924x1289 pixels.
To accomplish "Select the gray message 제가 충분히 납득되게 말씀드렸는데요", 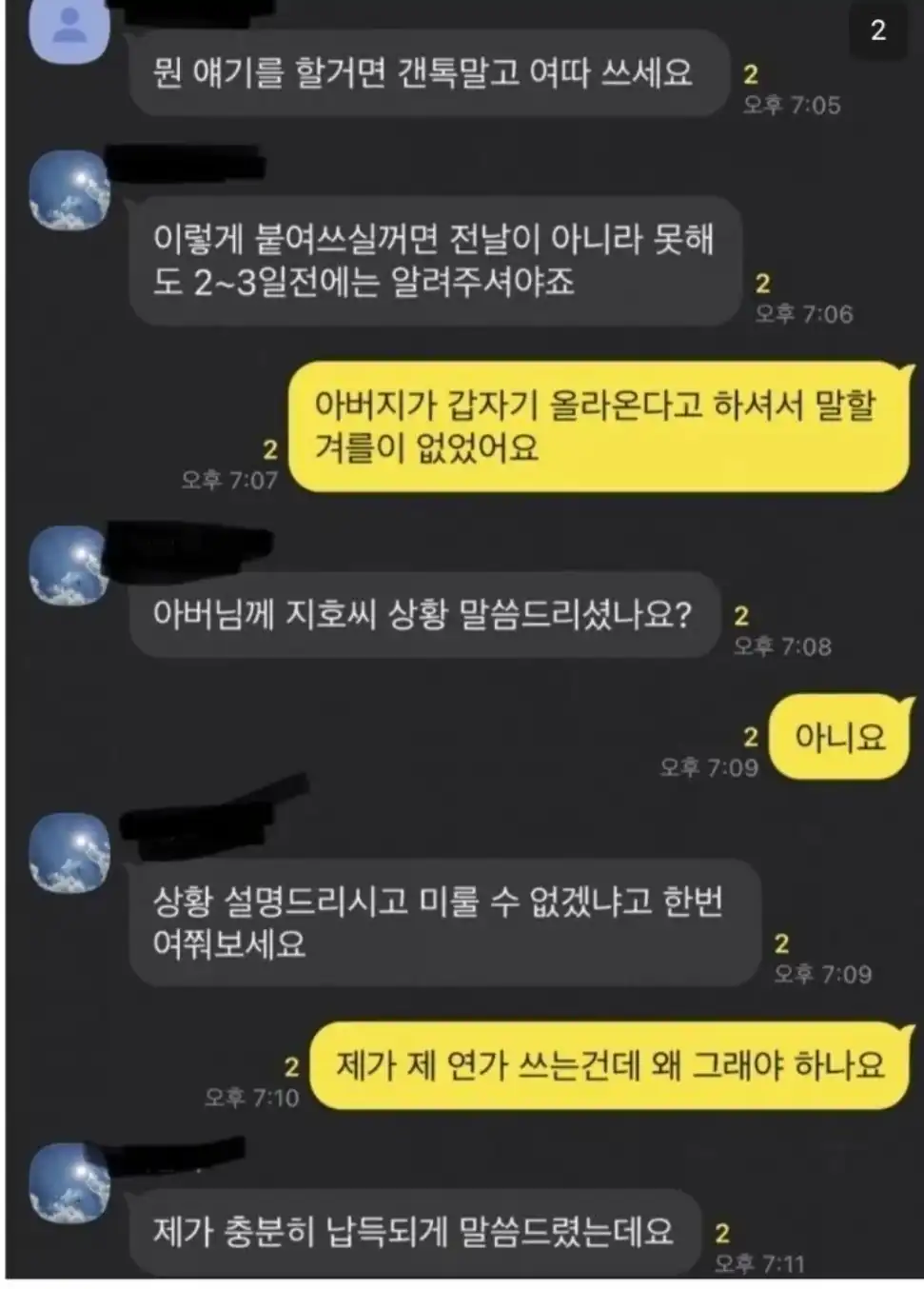I will 414,1232.
